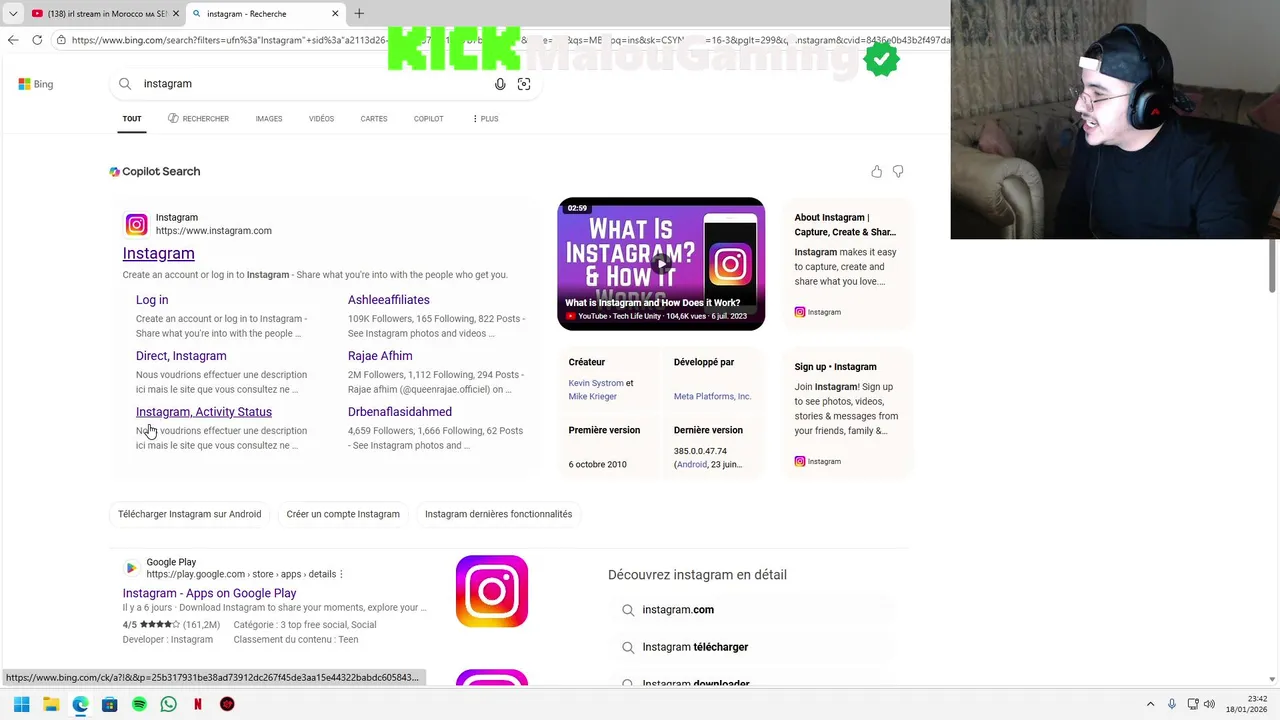The height and width of the screenshot is (720, 1280).
Task: Close the instagram - Recherche tab
Action: click(x=335, y=14)
